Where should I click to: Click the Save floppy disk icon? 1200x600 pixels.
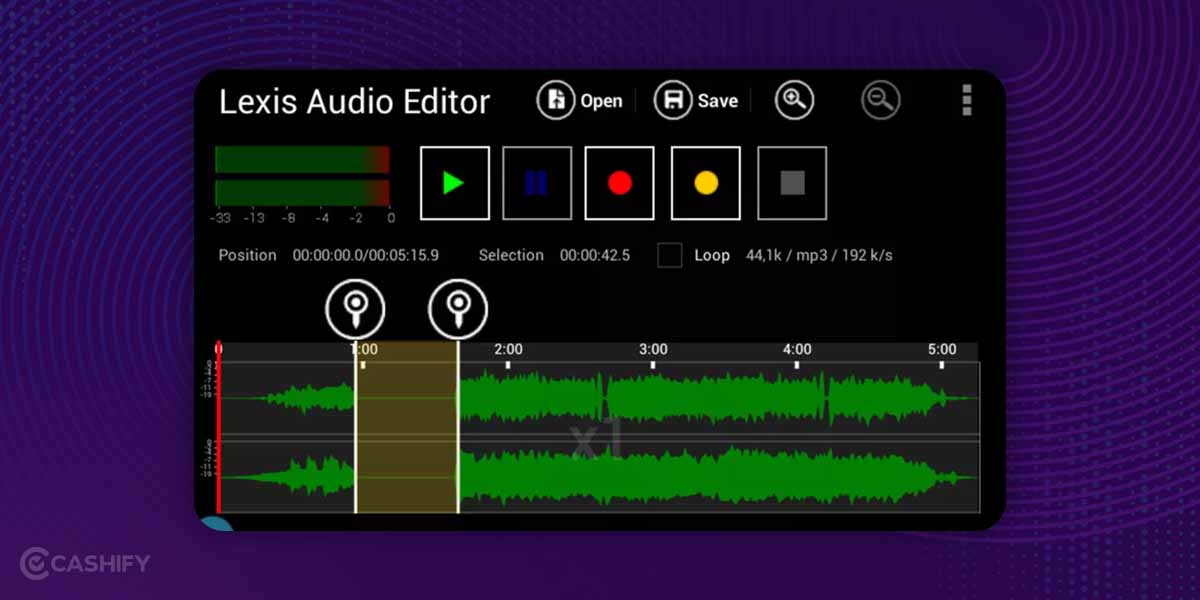[x=673, y=100]
